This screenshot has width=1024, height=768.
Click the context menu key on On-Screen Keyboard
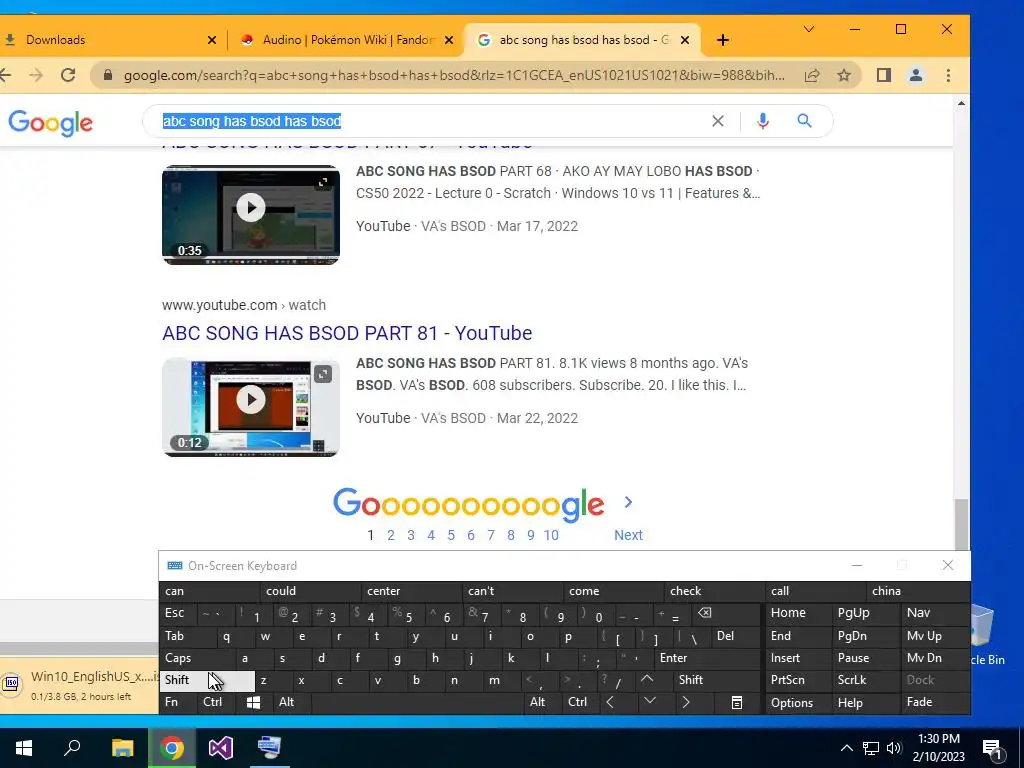[x=736, y=702]
